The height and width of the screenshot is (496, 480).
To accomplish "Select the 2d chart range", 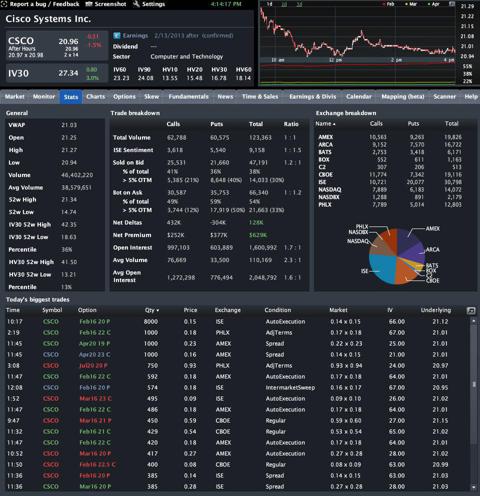I will [284, 4].
